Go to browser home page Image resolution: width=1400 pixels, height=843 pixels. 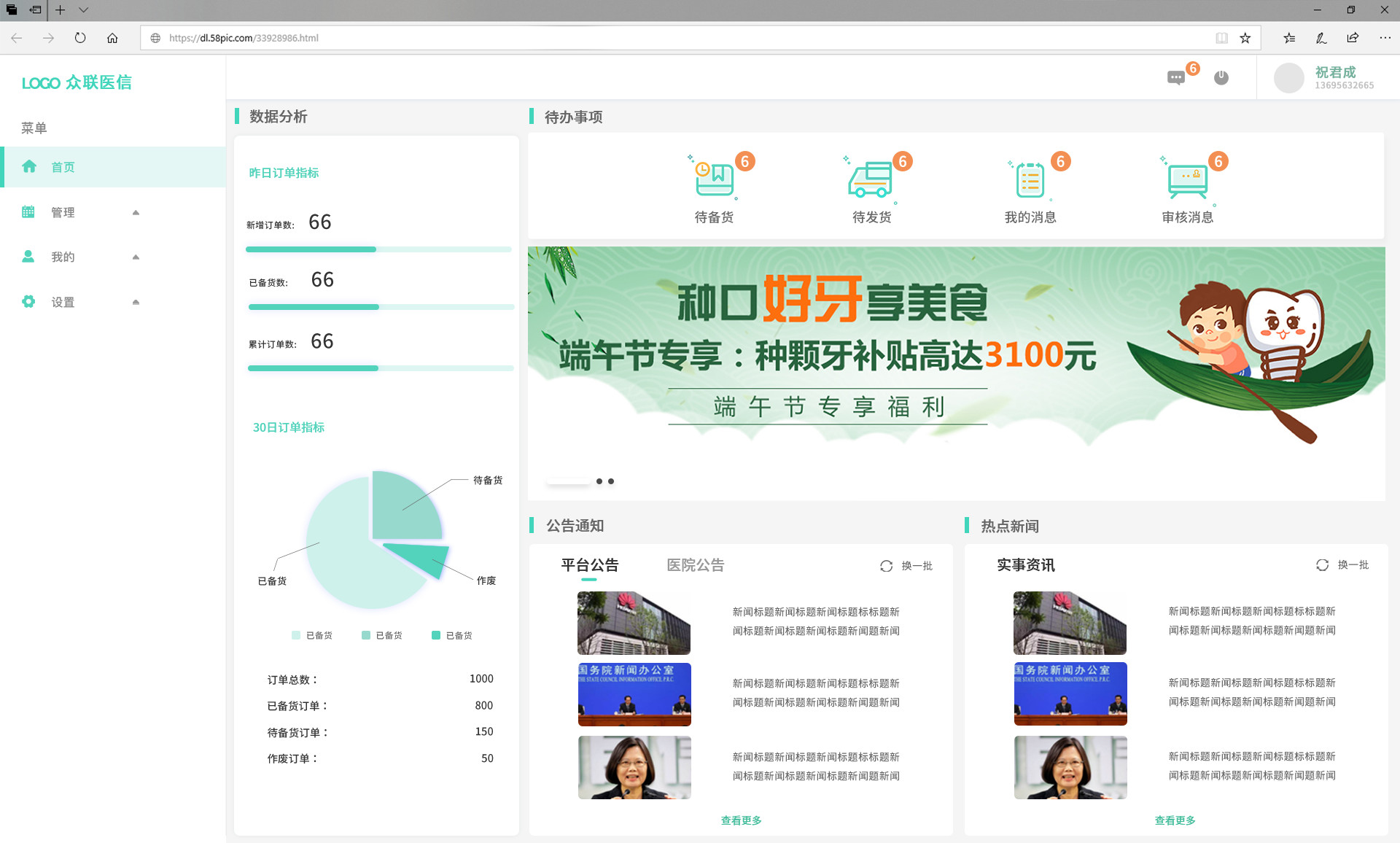pyautogui.click(x=112, y=38)
